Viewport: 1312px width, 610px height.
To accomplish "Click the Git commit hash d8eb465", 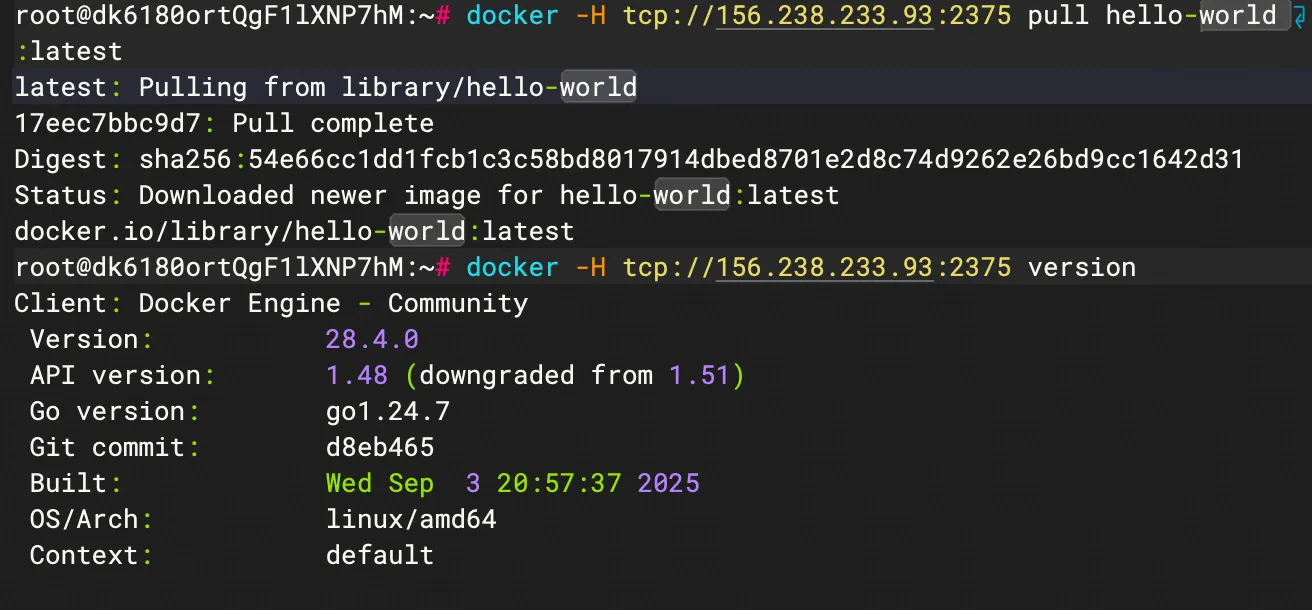I will coord(380,448).
